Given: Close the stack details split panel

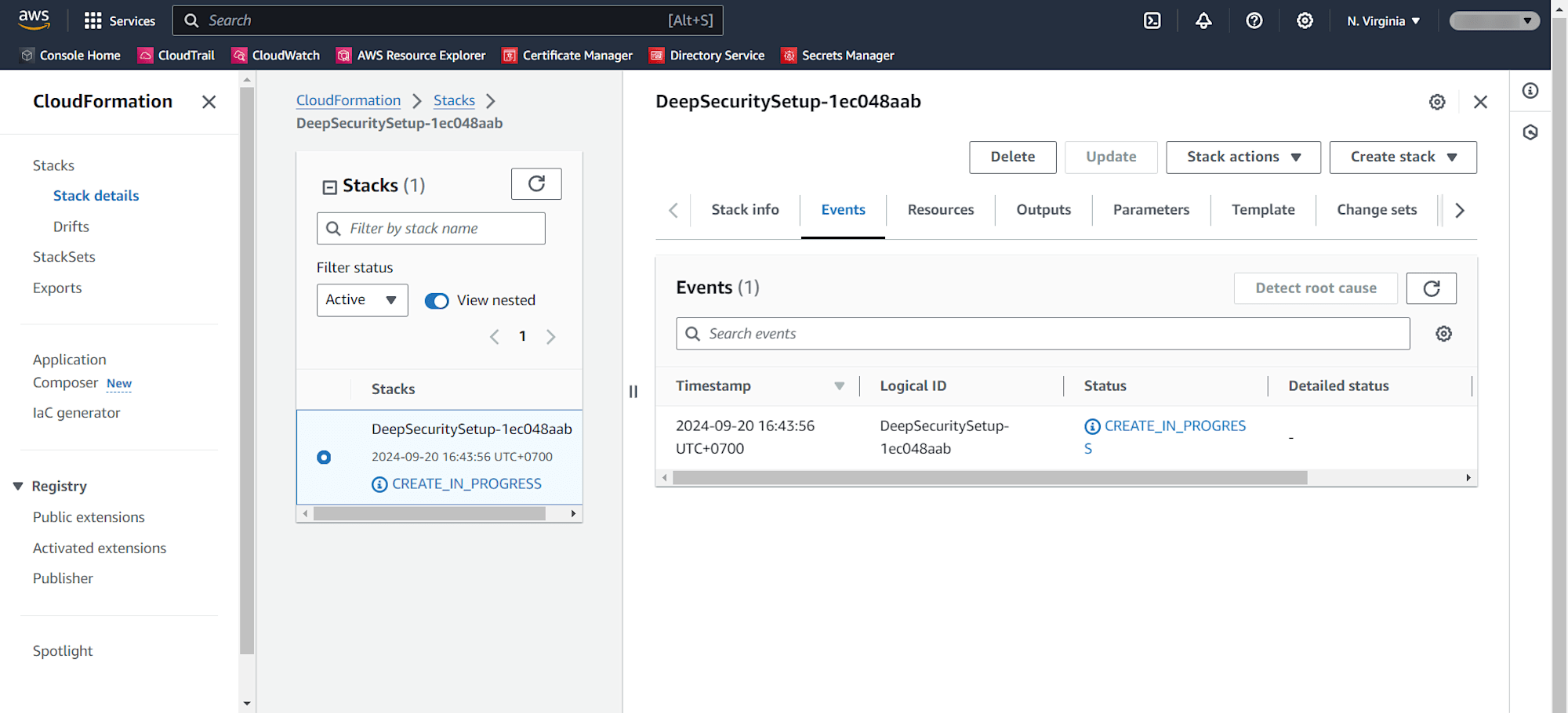Looking at the screenshot, I should pyautogui.click(x=1479, y=102).
